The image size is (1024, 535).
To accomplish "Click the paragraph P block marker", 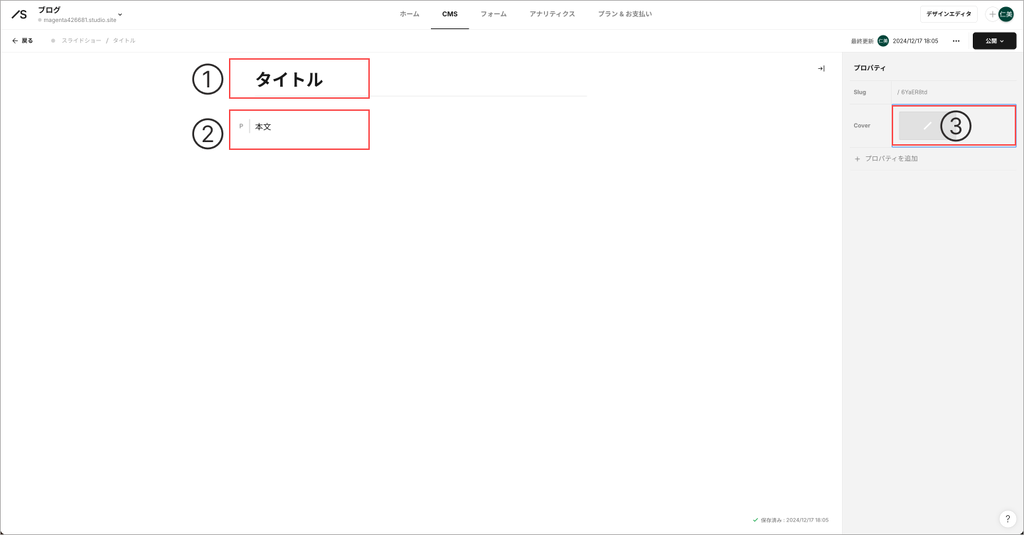I will (241, 127).
